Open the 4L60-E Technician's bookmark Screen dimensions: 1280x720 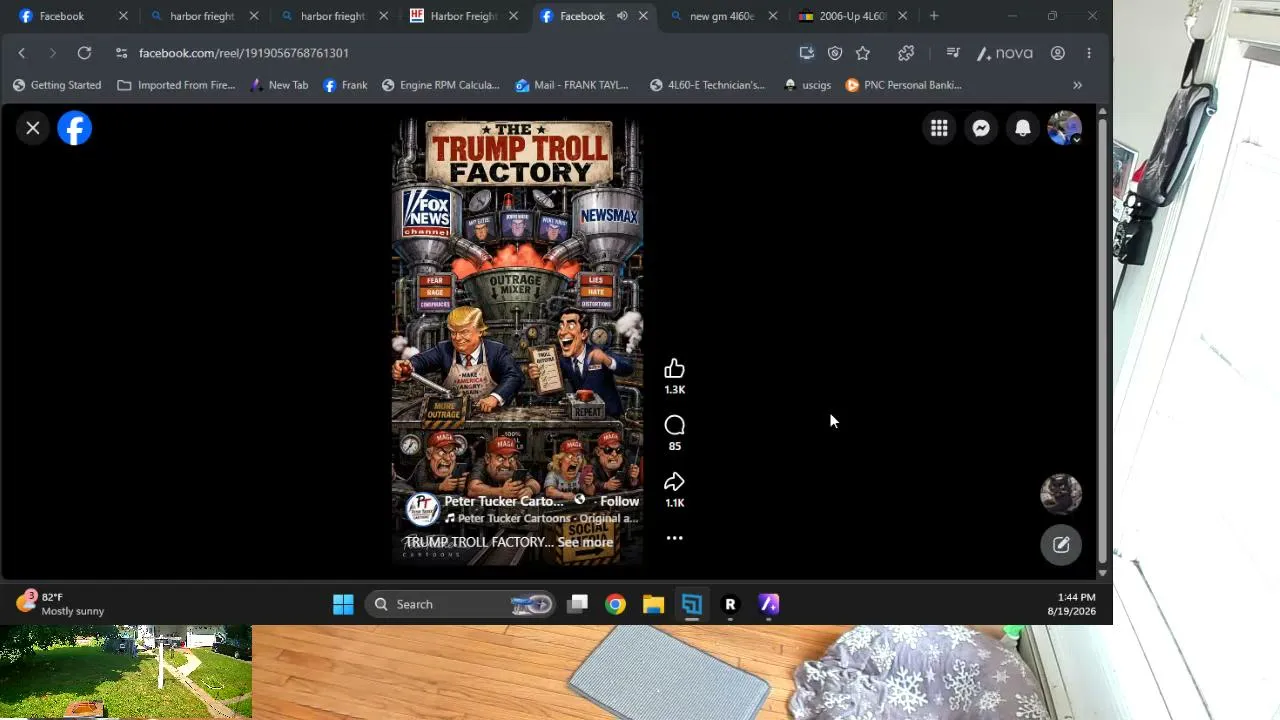(707, 85)
